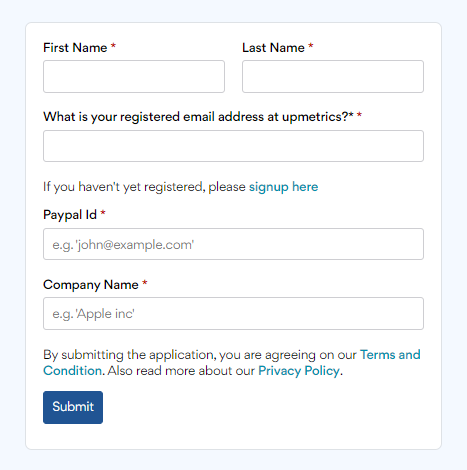Submit the application form
This screenshot has height=470, width=467.
(73, 407)
